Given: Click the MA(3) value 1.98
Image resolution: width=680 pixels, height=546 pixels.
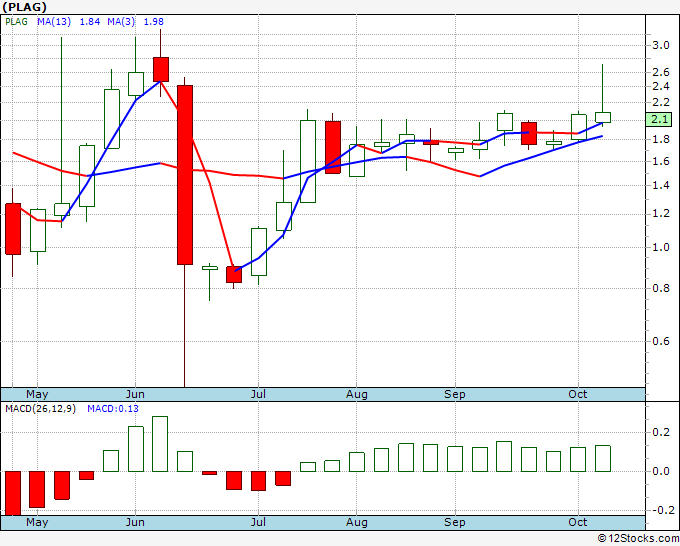Looking at the screenshot, I should pos(154,22).
